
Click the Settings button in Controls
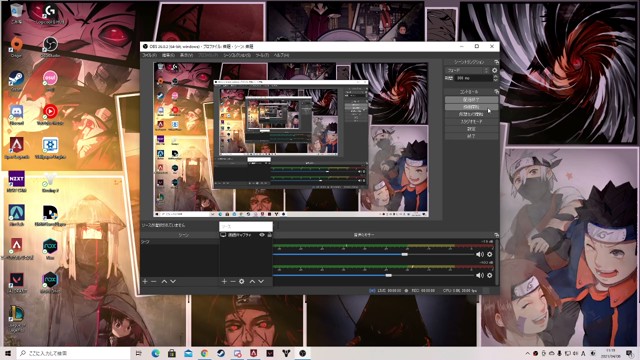tap(471, 129)
